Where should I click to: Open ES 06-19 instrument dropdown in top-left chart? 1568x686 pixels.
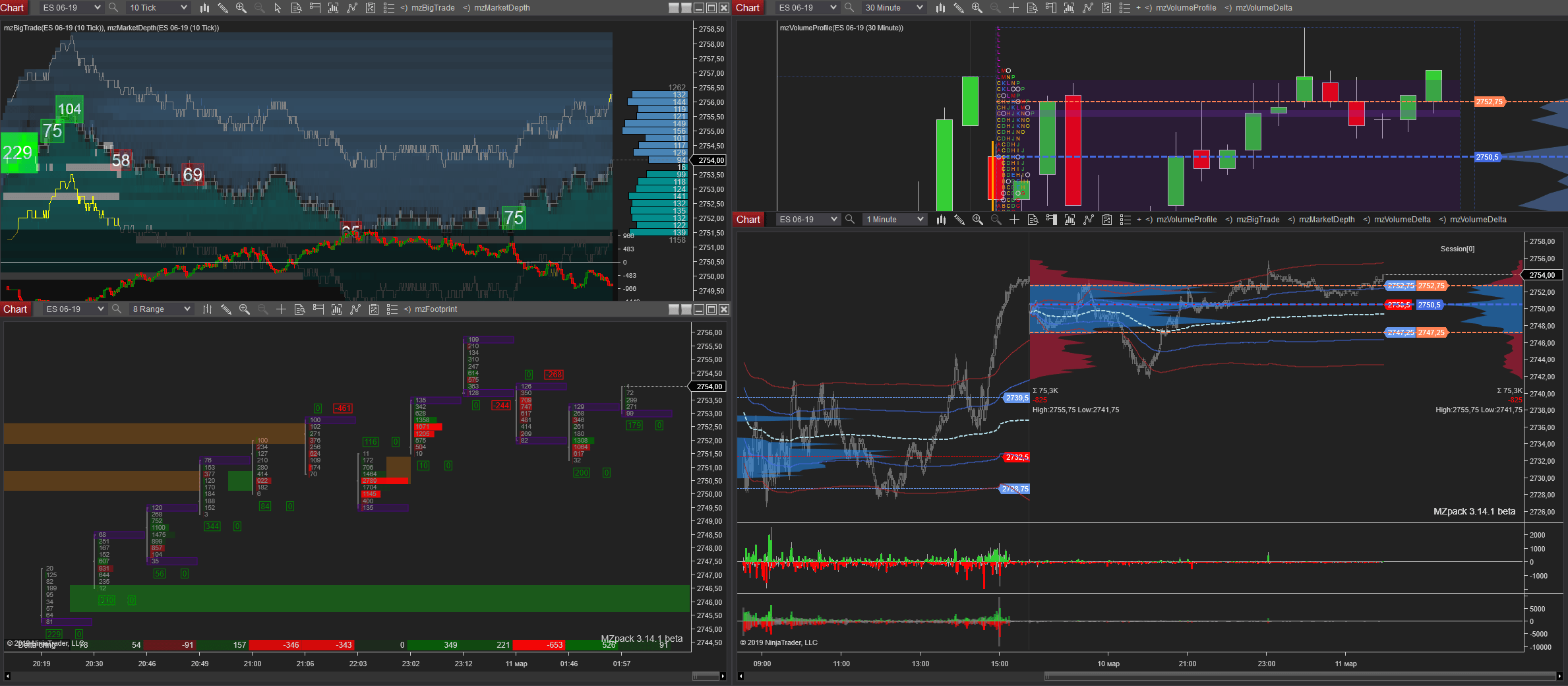71,8
